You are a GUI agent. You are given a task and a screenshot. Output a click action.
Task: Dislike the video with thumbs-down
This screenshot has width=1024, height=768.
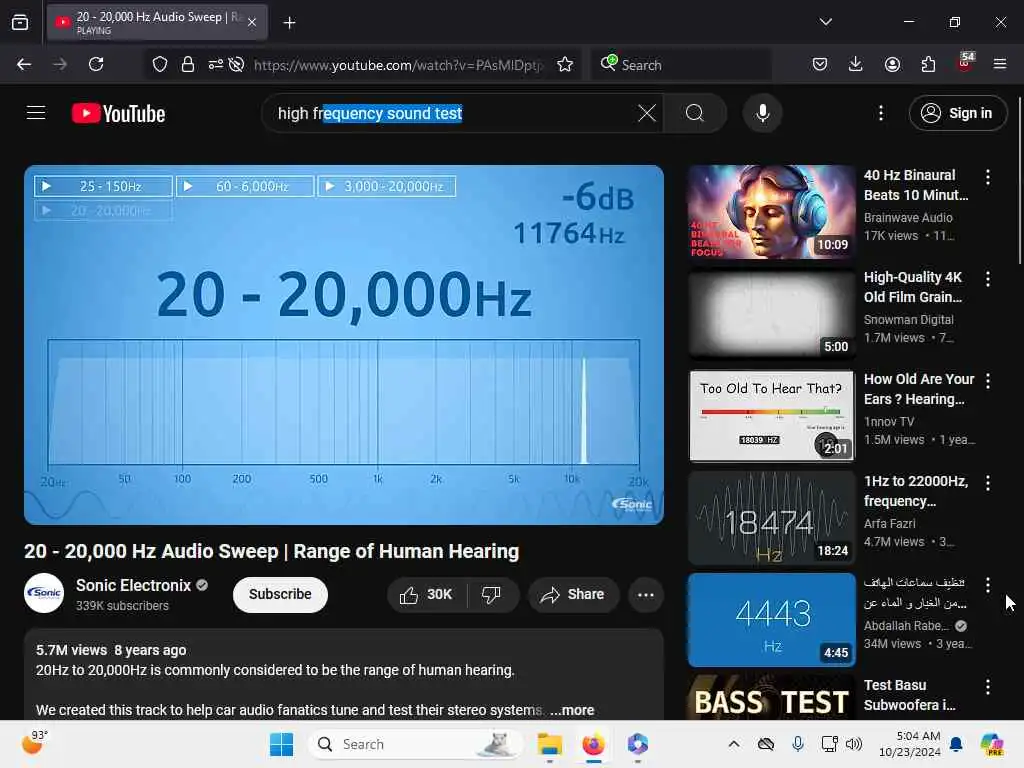point(492,594)
